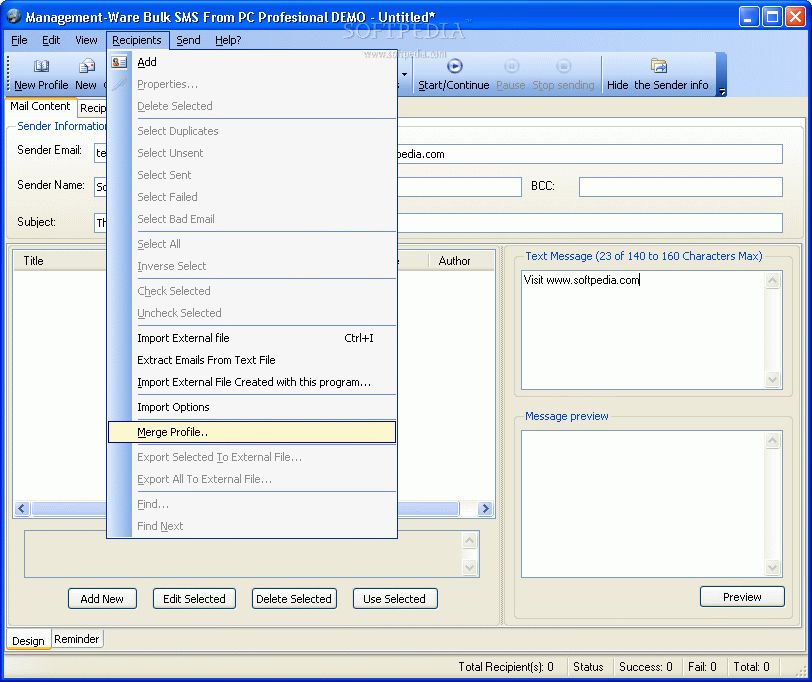812x682 pixels.
Task: Click the Add New button
Action: pyautogui.click(x=102, y=599)
